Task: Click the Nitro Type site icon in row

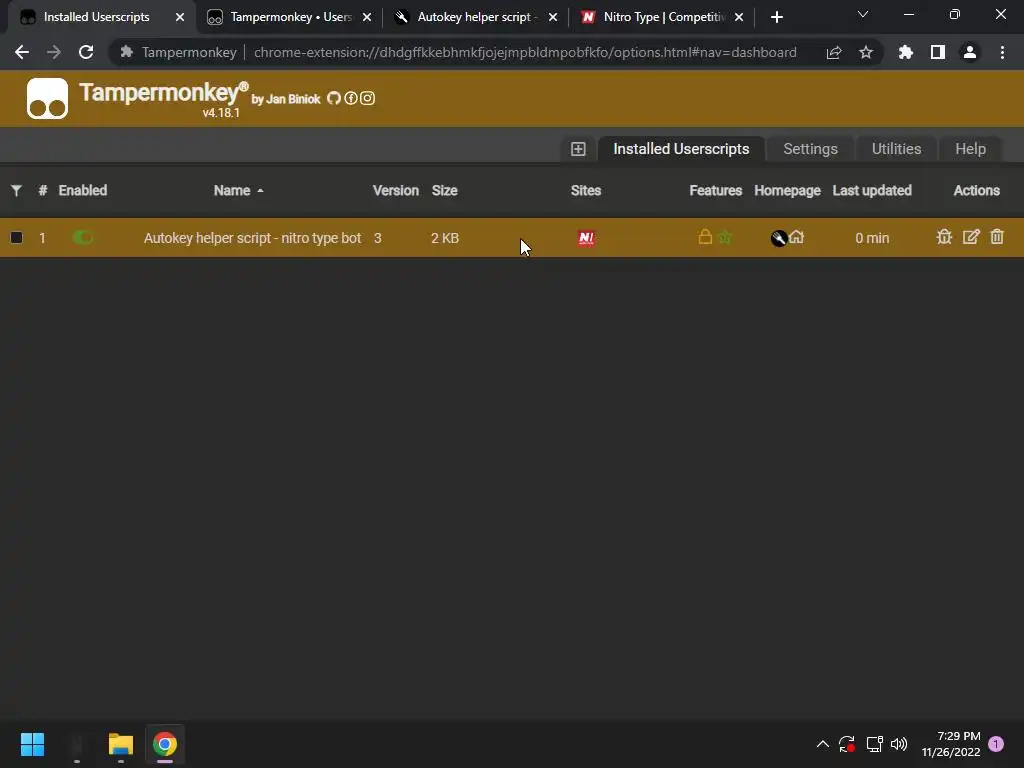Action: (586, 238)
